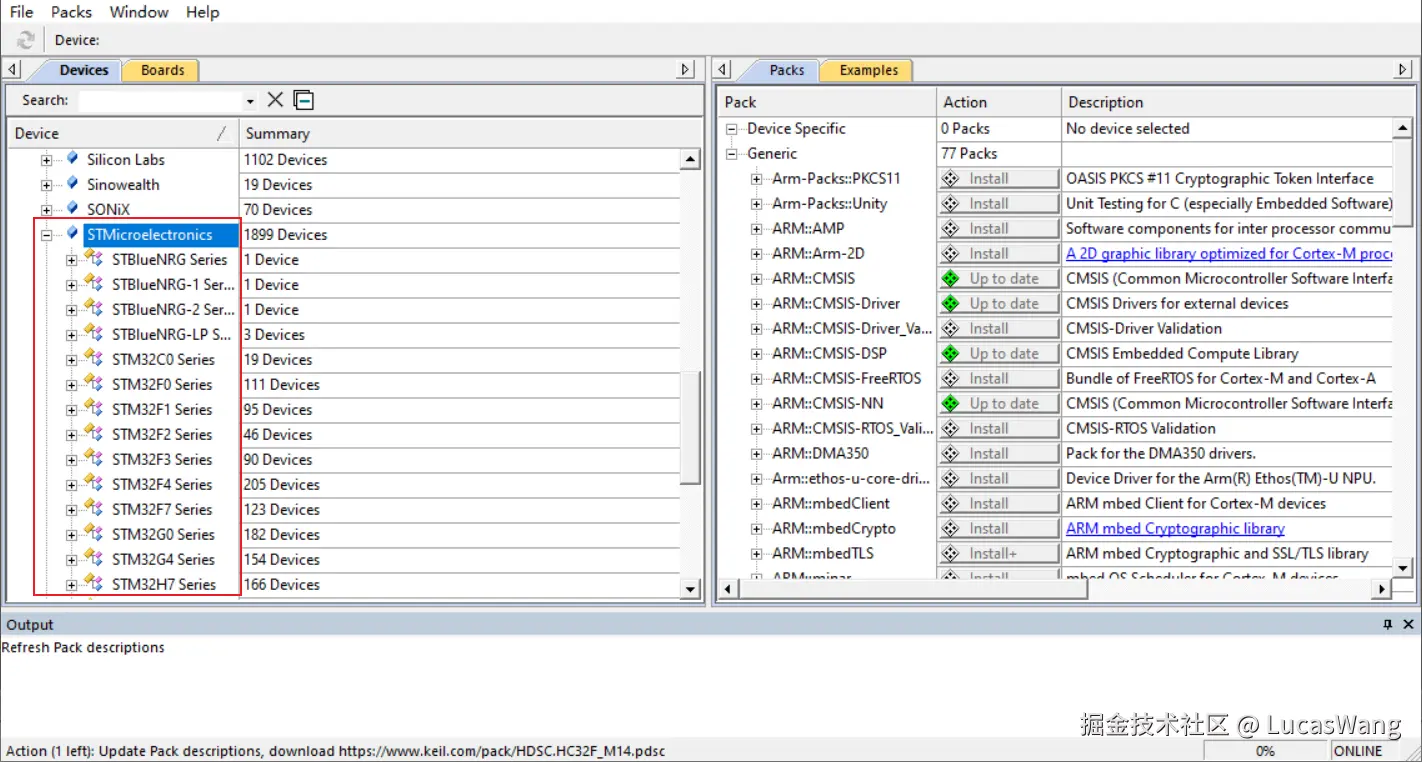This screenshot has width=1422, height=762.
Task: Click the install icon for ARM::AMP
Action: (951, 229)
